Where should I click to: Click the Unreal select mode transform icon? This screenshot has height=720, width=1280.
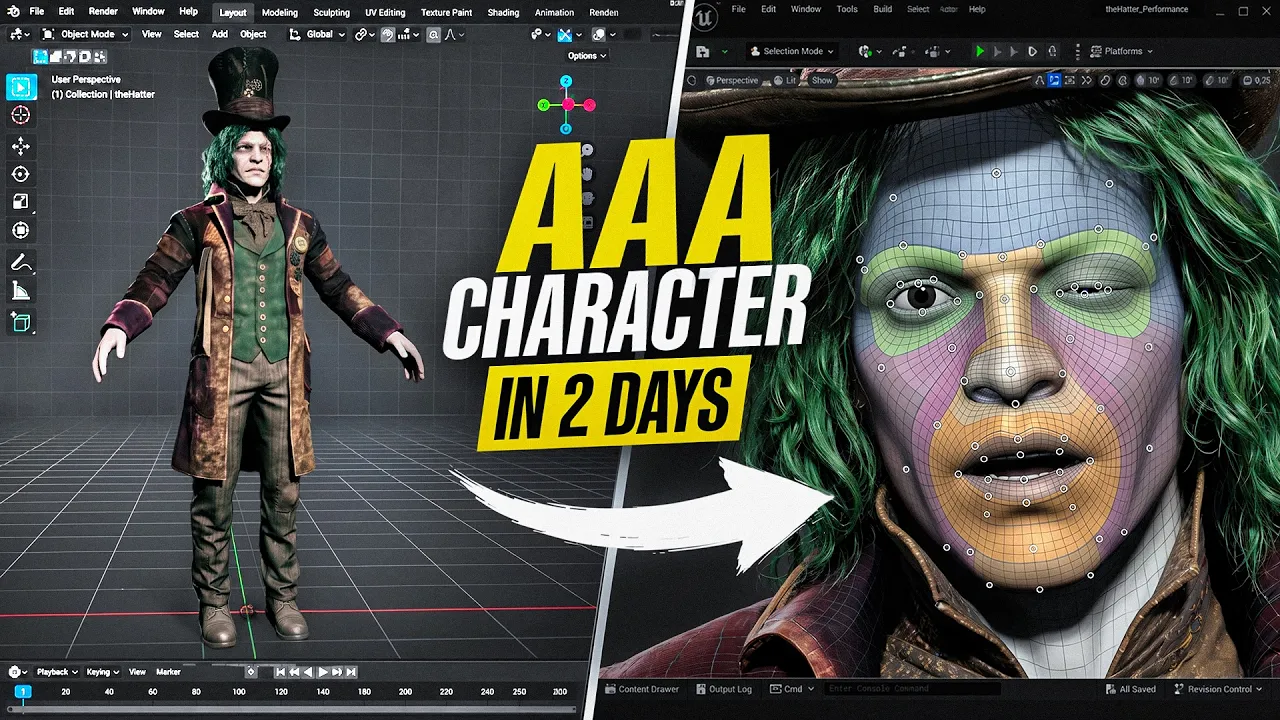pyautogui.click(x=1040, y=80)
